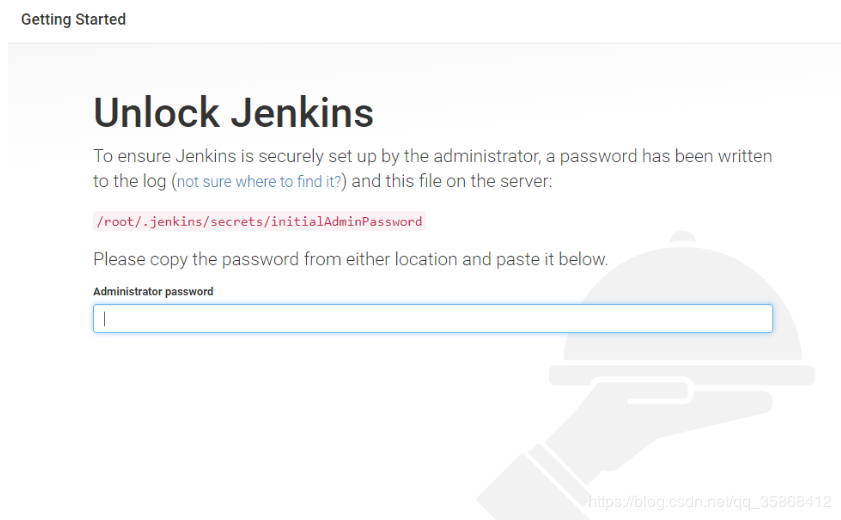The image size is (841, 520).
Task: Click the Administrator password input field
Action: 432,318
